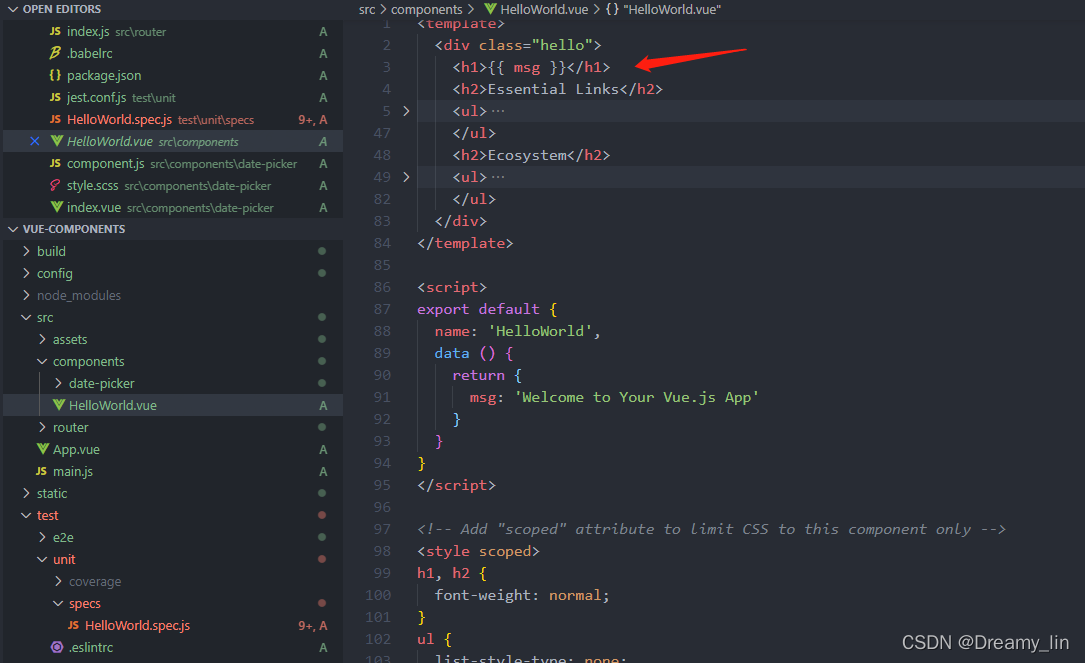The height and width of the screenshot is (663, 1085).
Task: Click the ESLint icon next to .eslintrc
Action: tap(57, 647)
